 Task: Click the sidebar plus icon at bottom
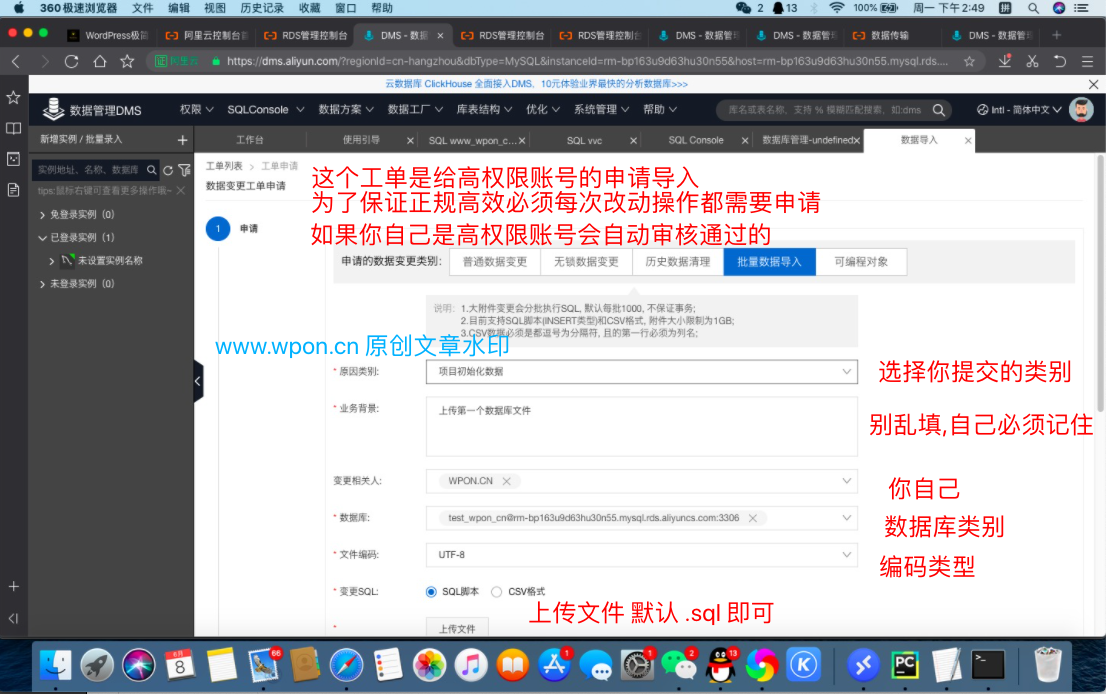click(13, 586)
